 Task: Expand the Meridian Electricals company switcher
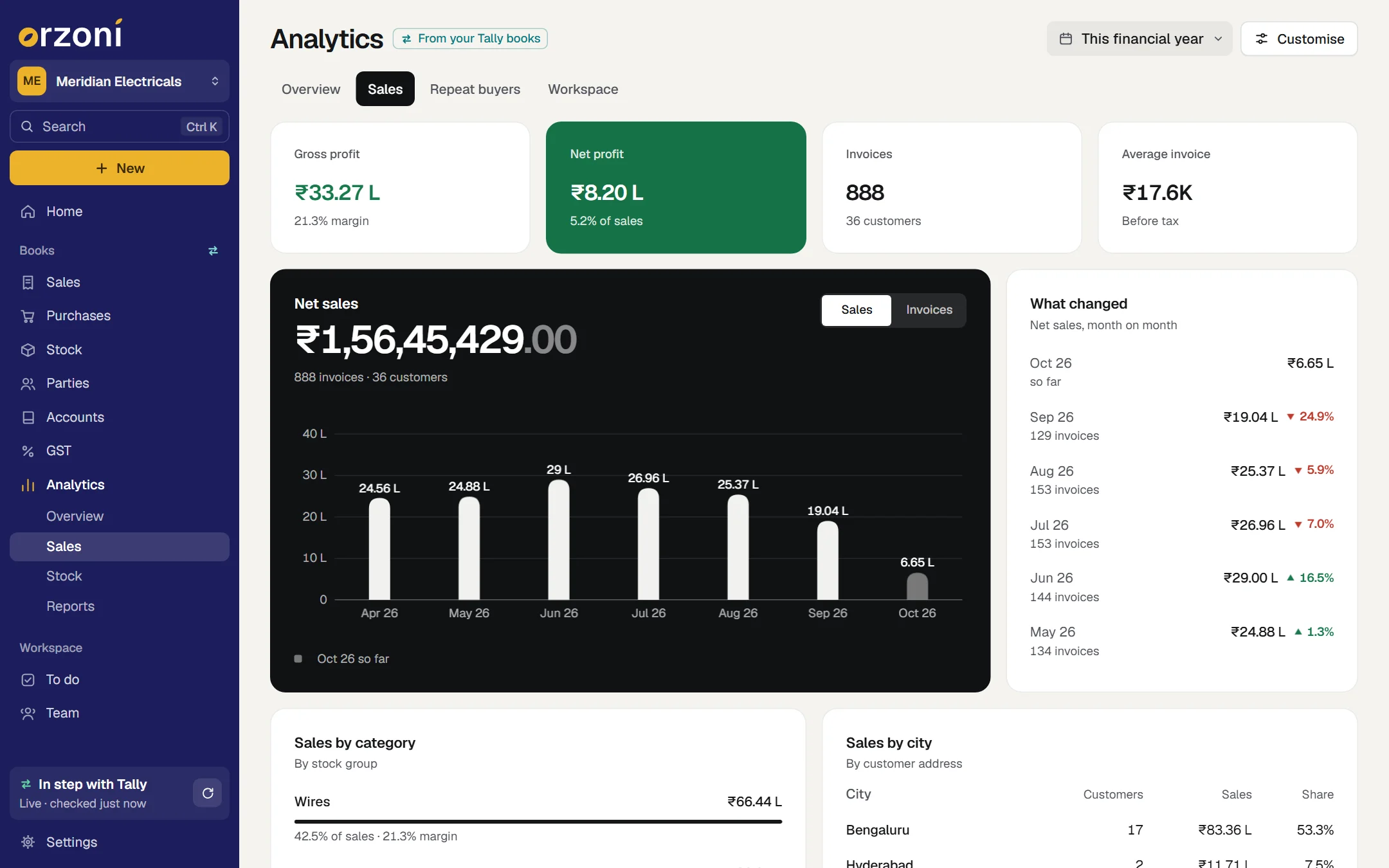point(120,81)
